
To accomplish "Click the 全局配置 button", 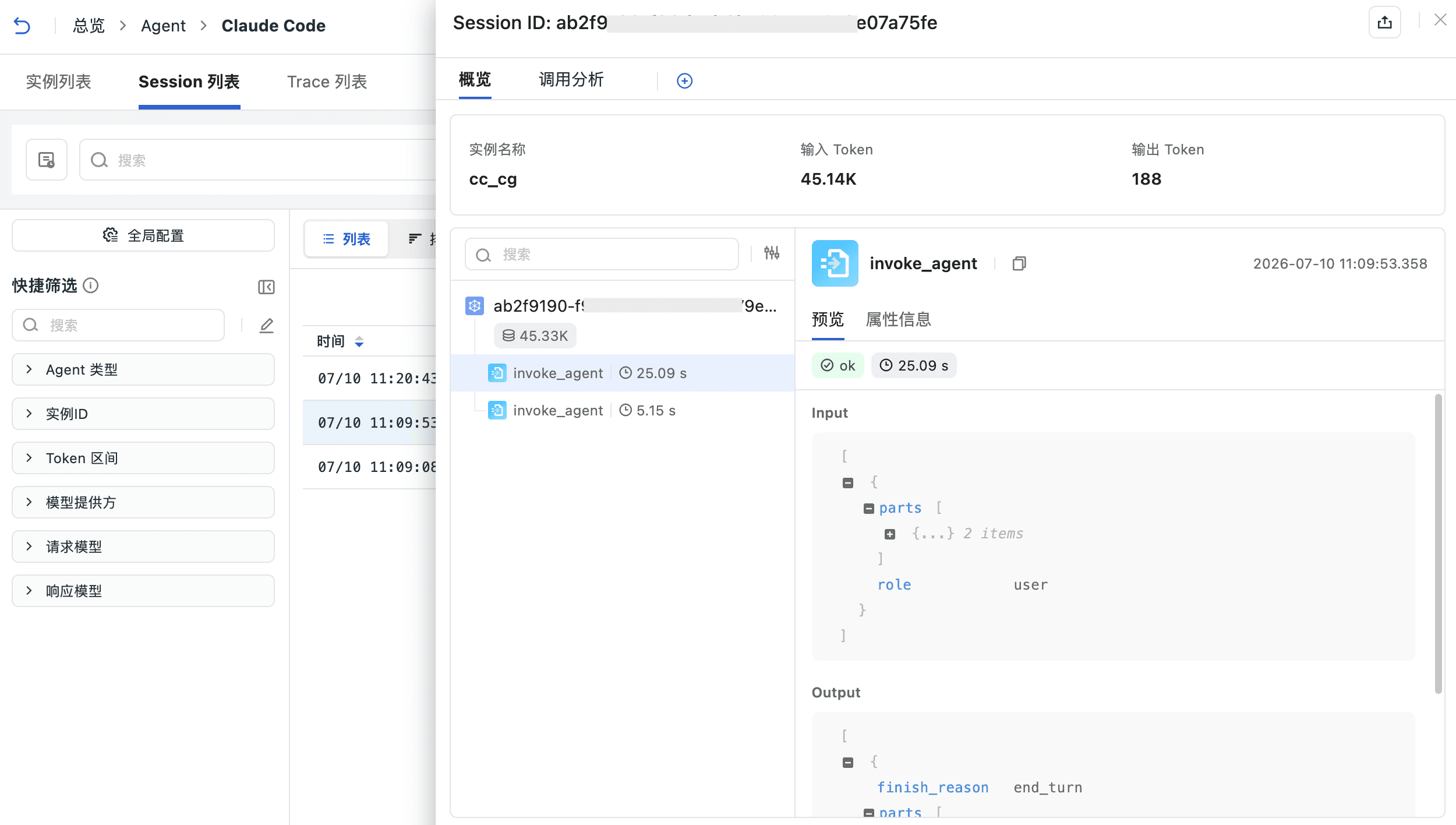I will point(143,235).
